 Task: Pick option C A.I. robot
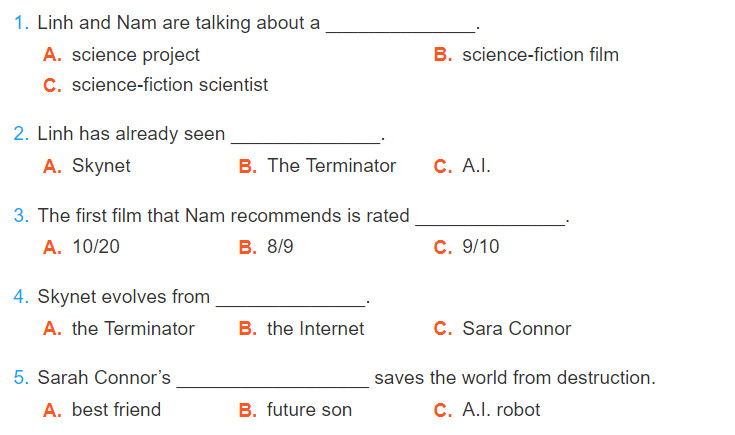click(x=487, y=410)
